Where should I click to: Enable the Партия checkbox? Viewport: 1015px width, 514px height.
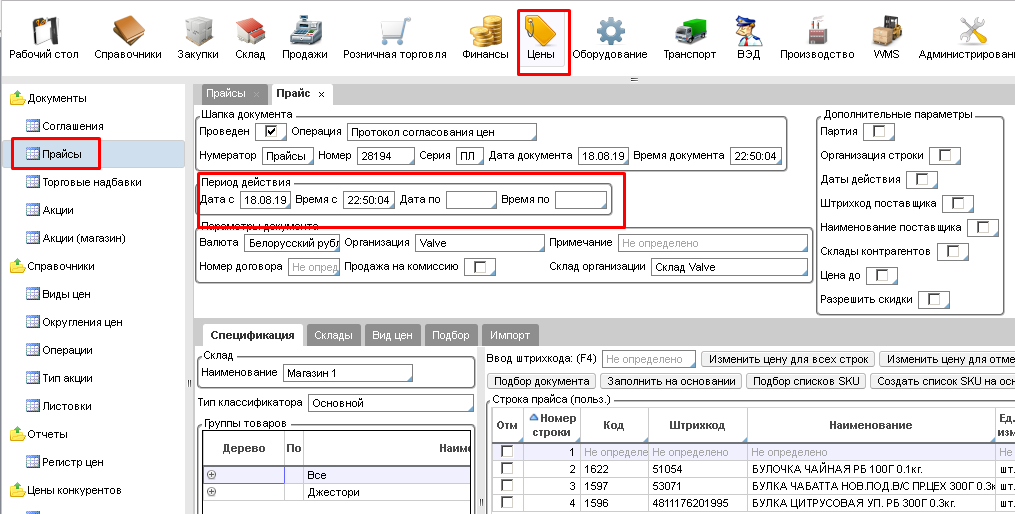point(878,131)
